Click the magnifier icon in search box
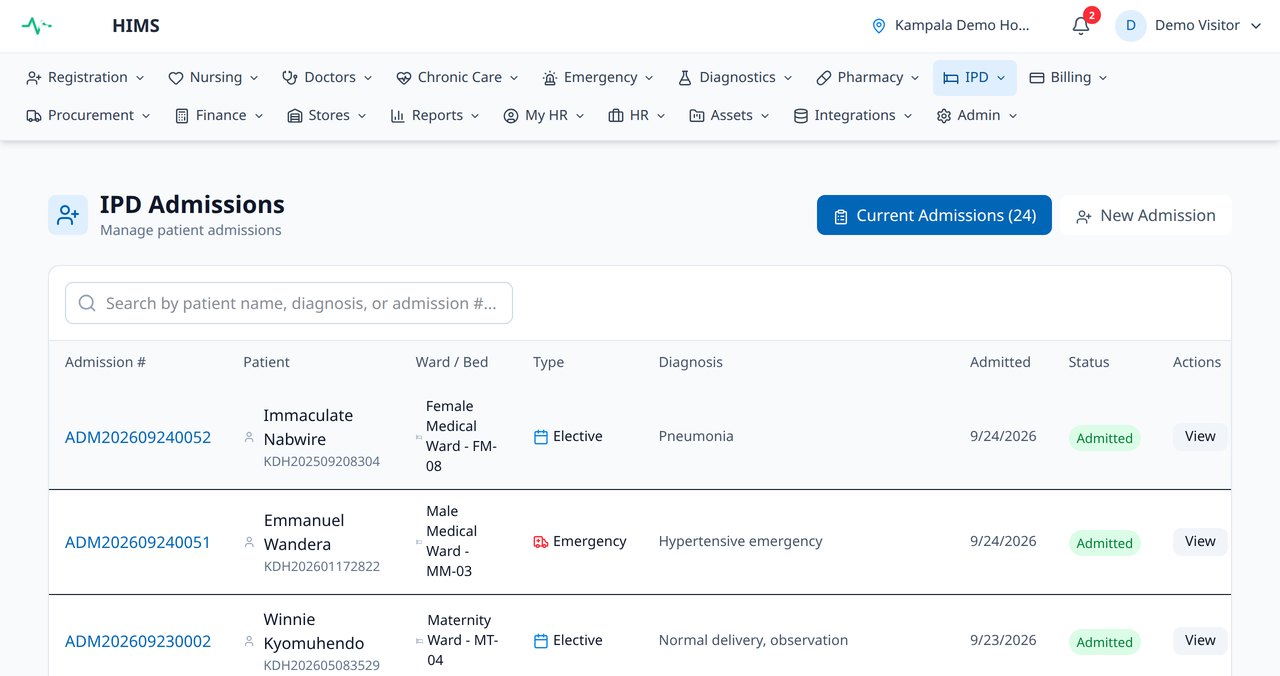Screen dimensions: 1280x676 tap(87, 303)
